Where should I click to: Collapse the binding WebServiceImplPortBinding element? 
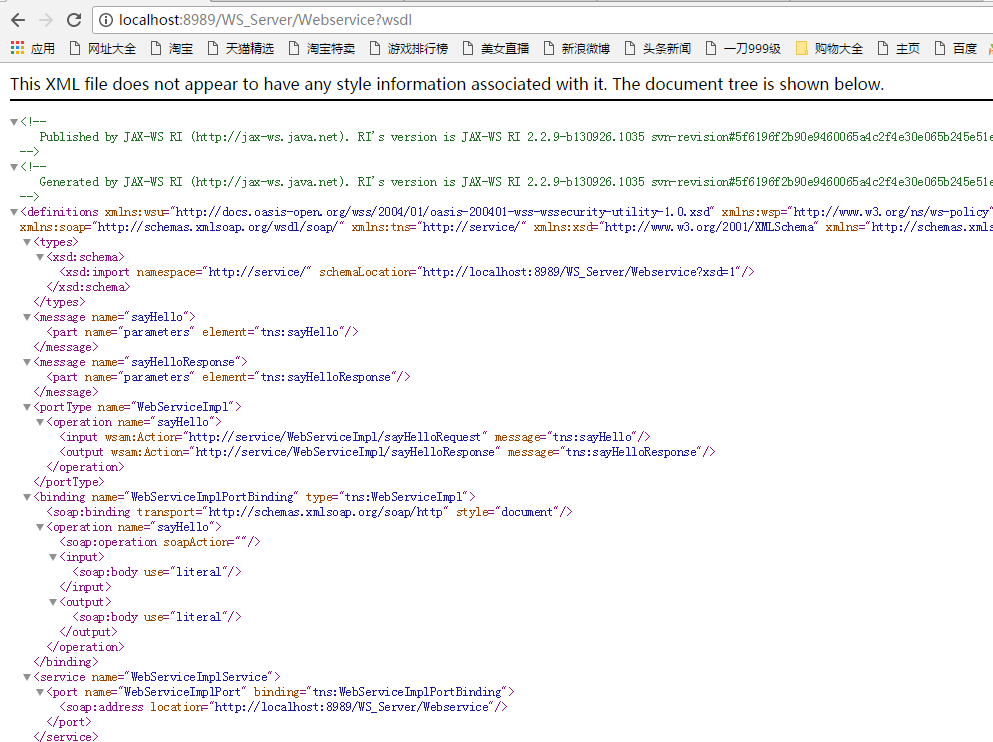(x=25, y=496)
